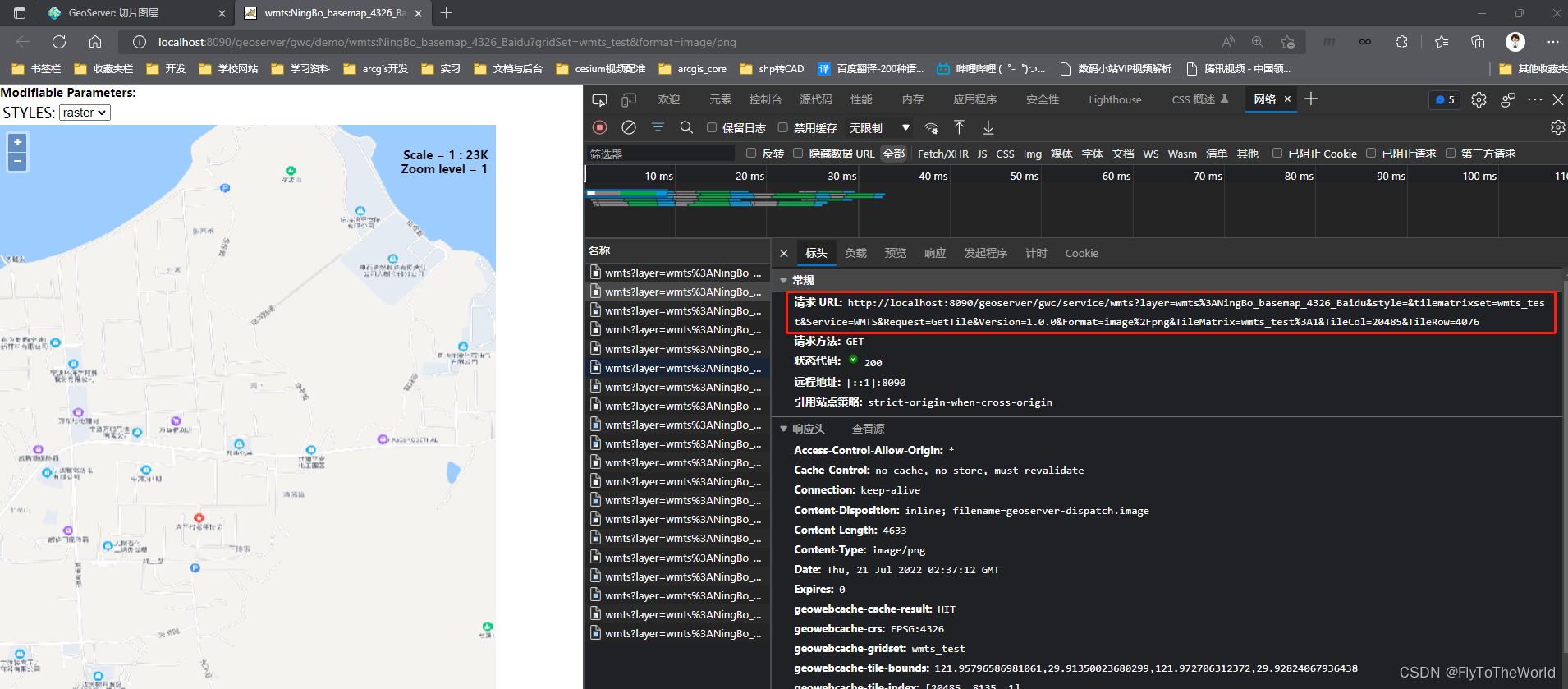Click the browser zoom magnifier icon
Viewport: 1568px width, 689px height.
pos(1257,42)
